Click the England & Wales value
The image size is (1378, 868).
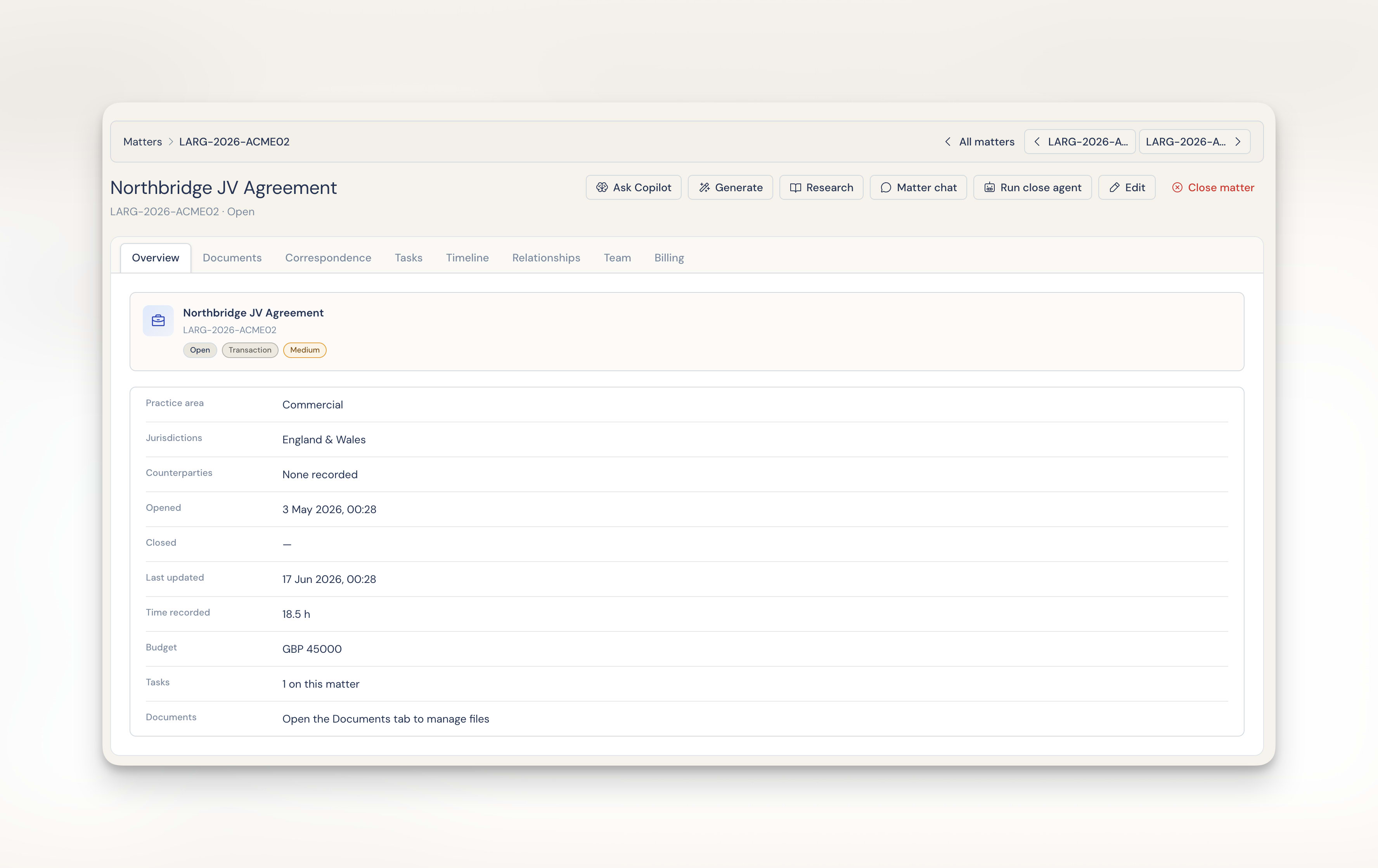[324, 439]
